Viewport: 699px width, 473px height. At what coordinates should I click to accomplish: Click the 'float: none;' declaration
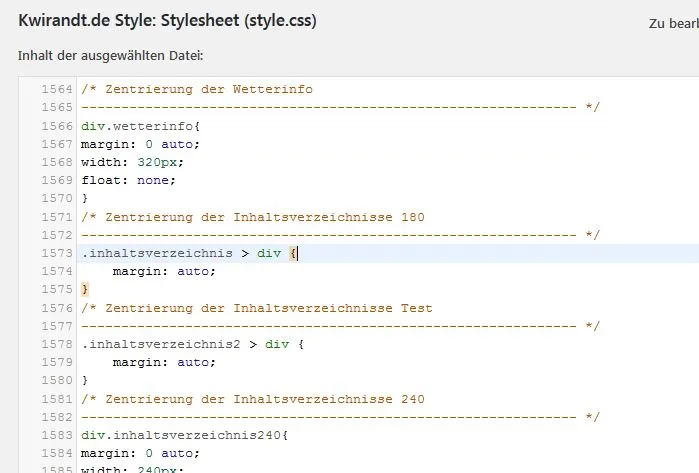pyautogui.click(x=128, y=180)
